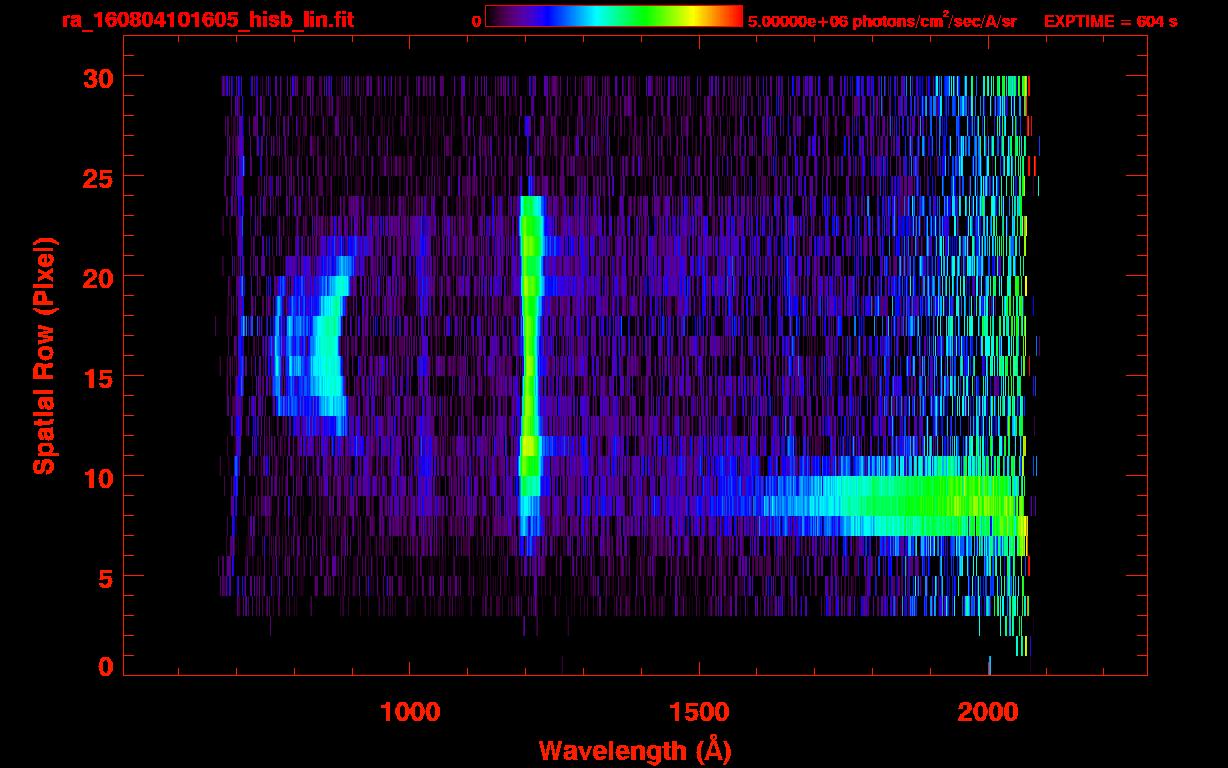This screenshot has width=1228, height=768.
Task: Click the y-axis tick label 30
Action: (96, 77)
